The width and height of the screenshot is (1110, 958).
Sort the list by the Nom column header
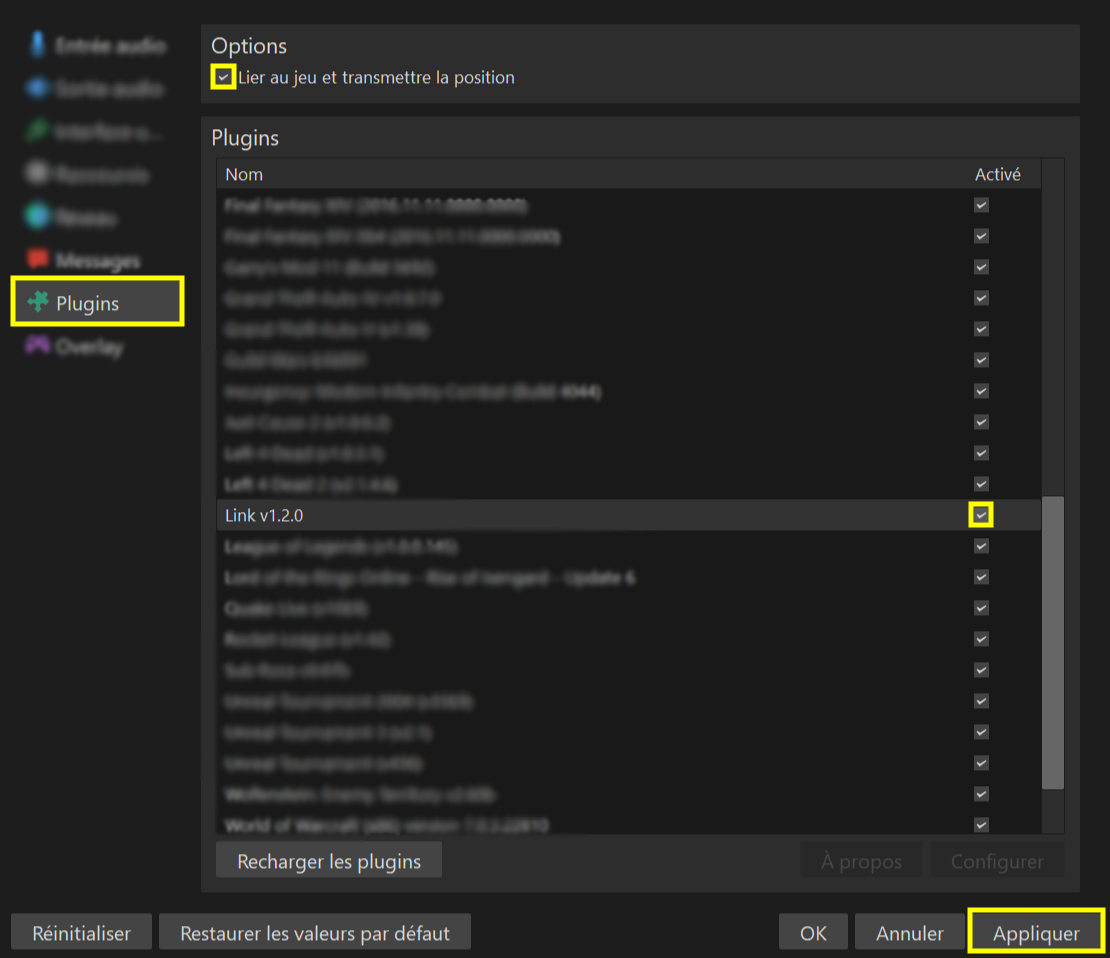(x=244, y=174)
